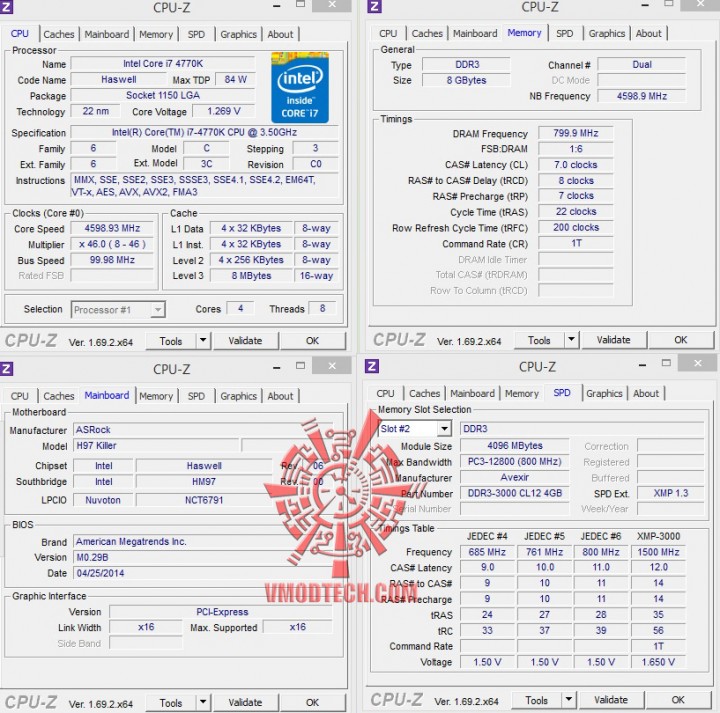Click XMP-3000 frequency value 1500 MHz
The image size is (720, 713).
coord(658,552)
